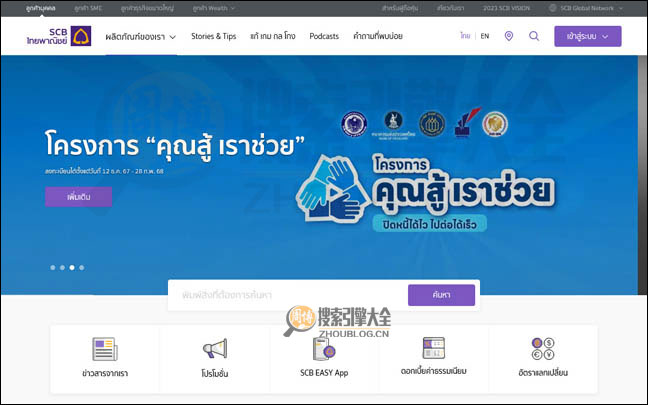Screen dimensions: 648x405
Task: Open the search magnifier icon in header
Action: (x=534, y=36)
